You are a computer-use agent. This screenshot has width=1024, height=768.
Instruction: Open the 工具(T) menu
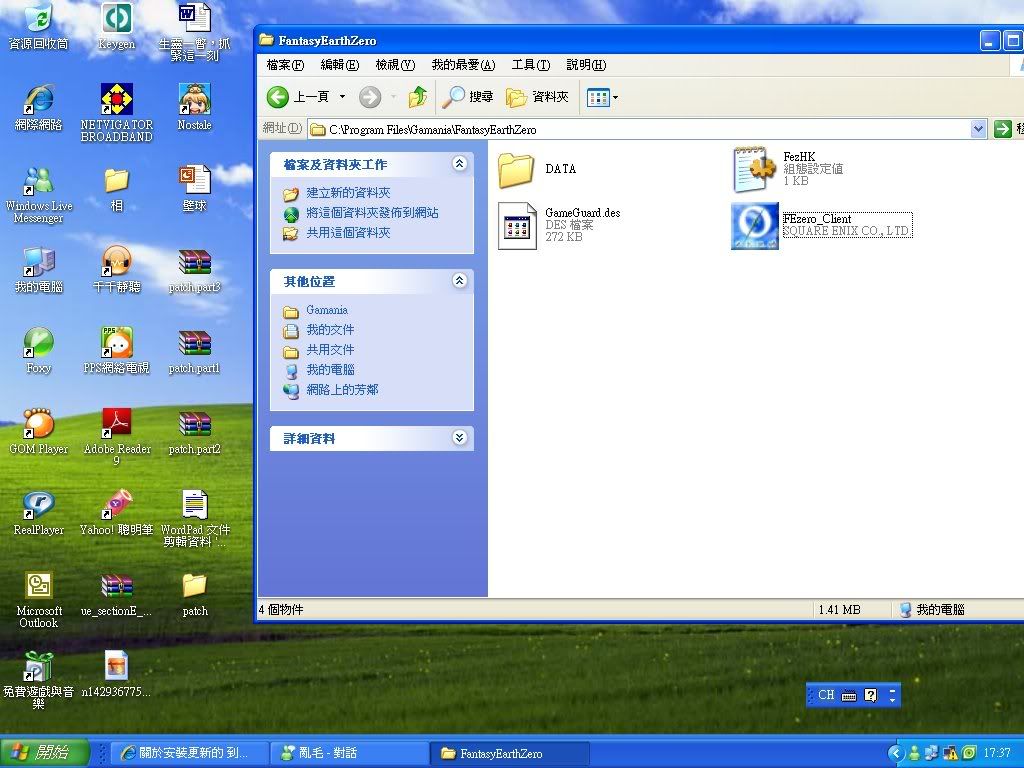pos(530,65)
